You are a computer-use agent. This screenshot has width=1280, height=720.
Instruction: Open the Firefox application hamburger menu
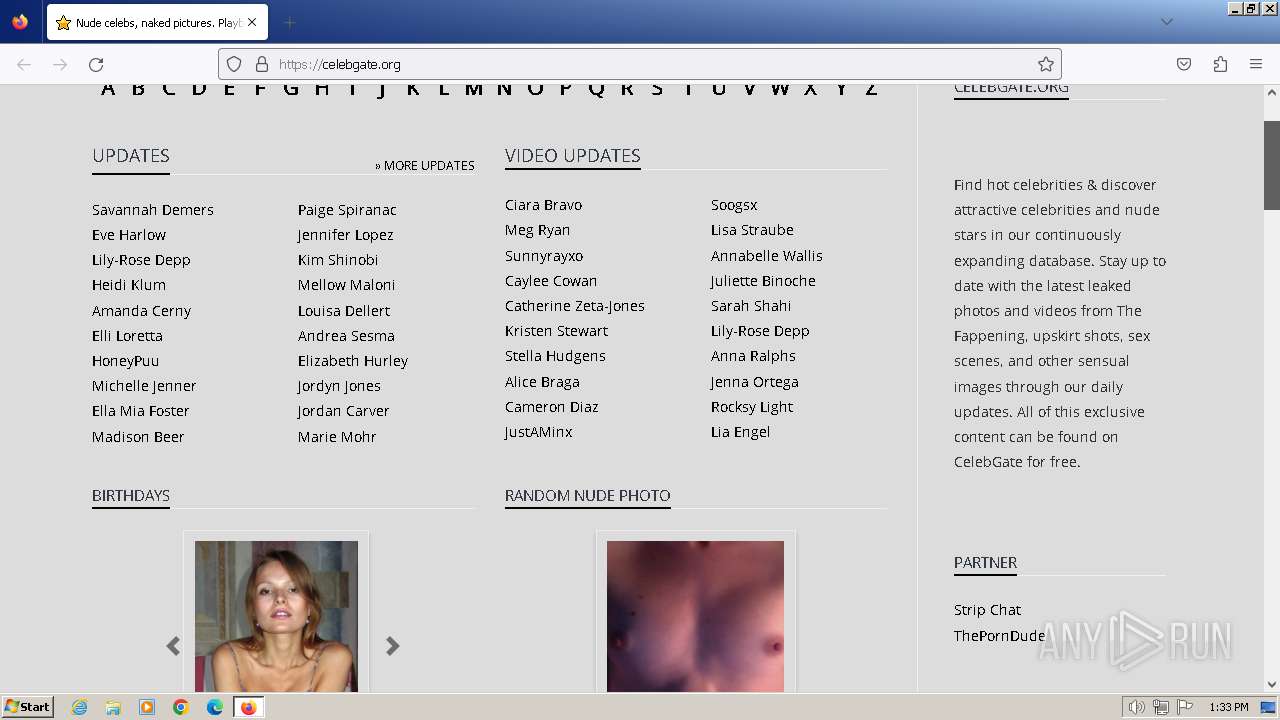point(1256,64)
